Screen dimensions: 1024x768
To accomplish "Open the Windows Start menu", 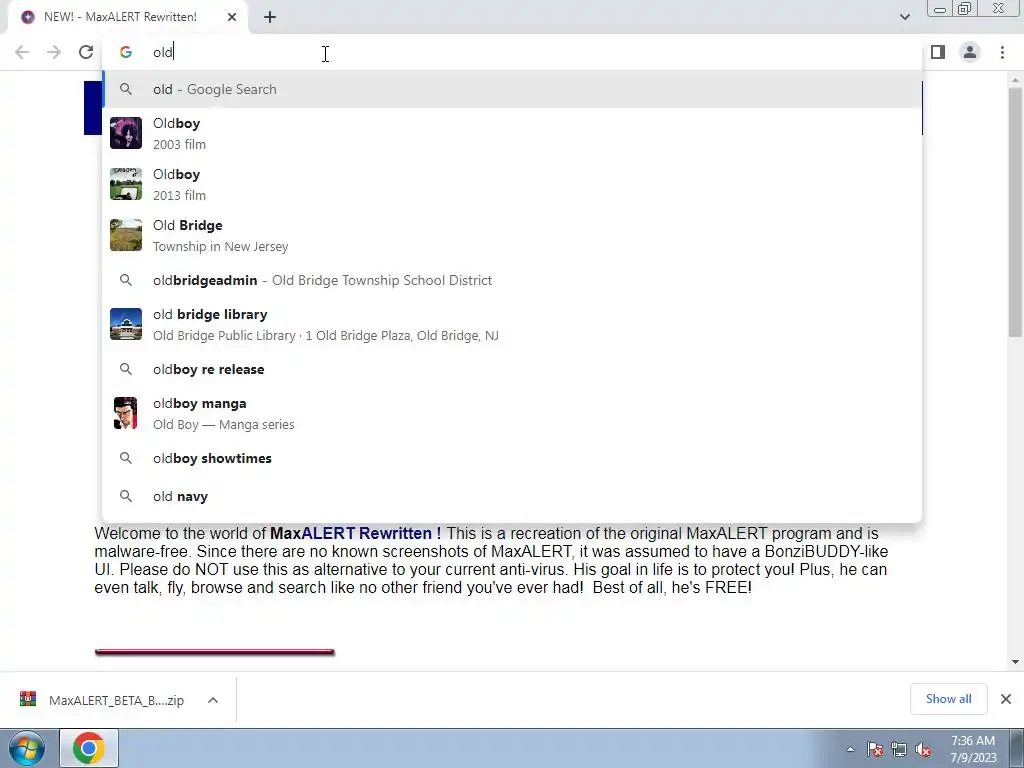I will point(27,748).
